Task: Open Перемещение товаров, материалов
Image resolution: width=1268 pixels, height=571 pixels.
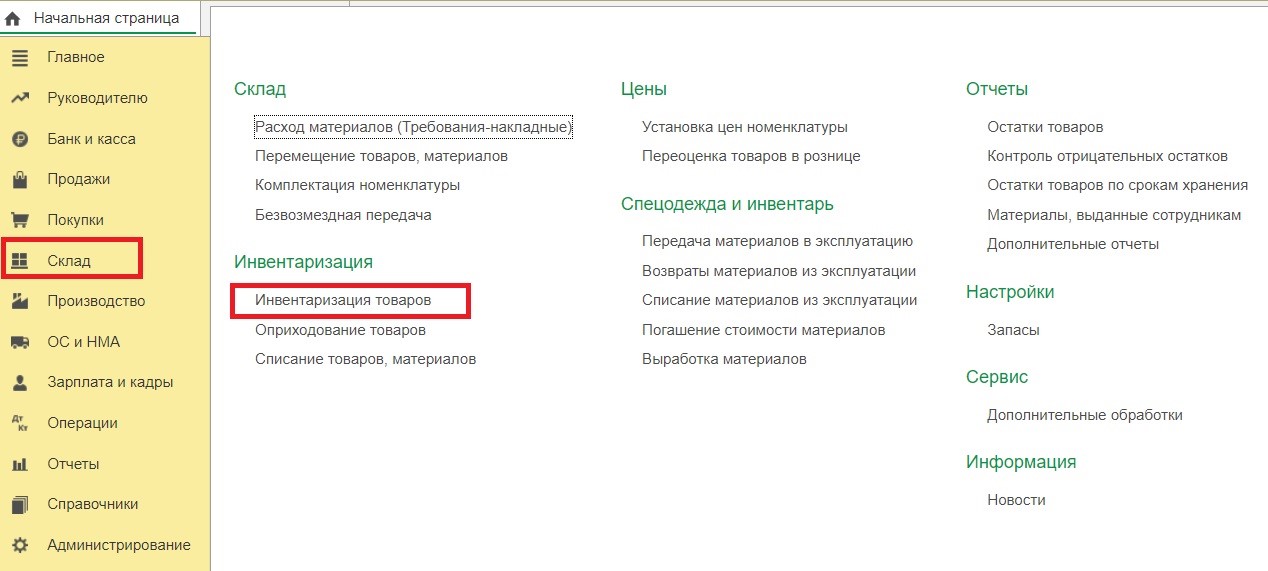Action: (381, 156)
